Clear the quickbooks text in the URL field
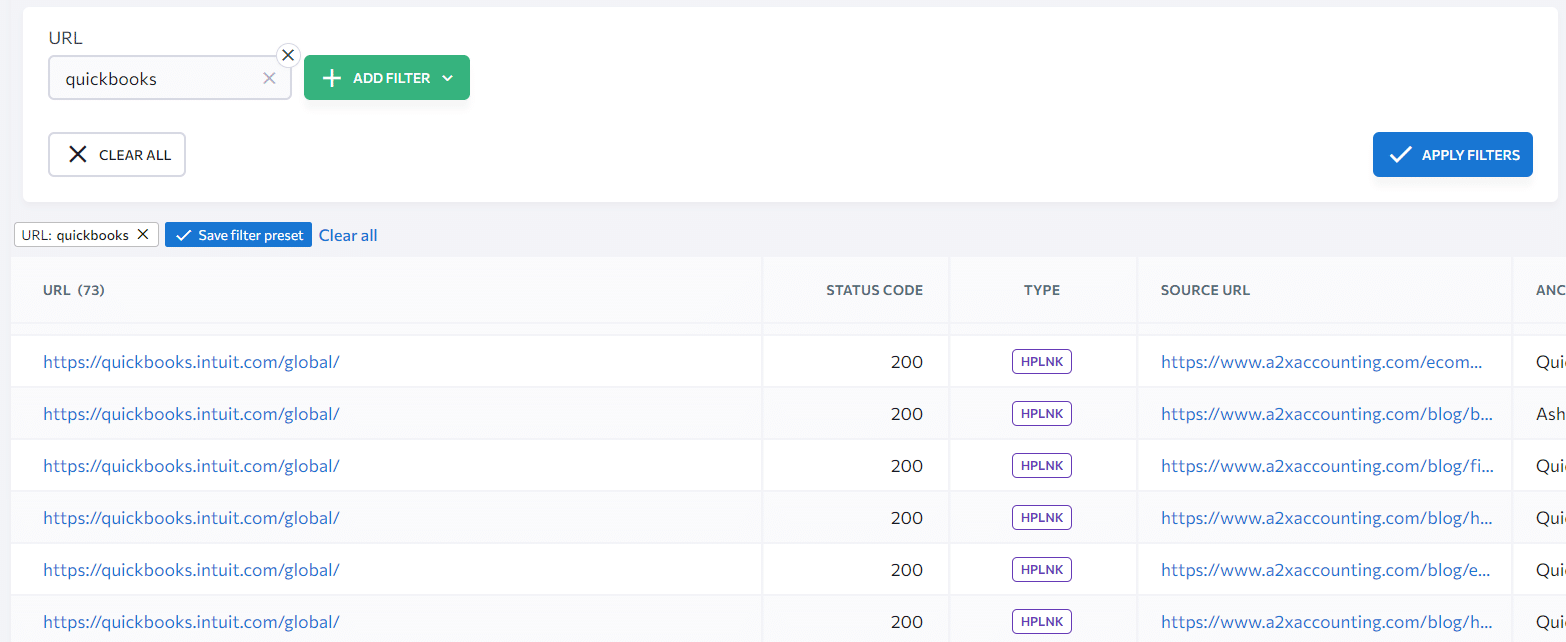The image size is (1566, 642). click(x=269, y=78)
